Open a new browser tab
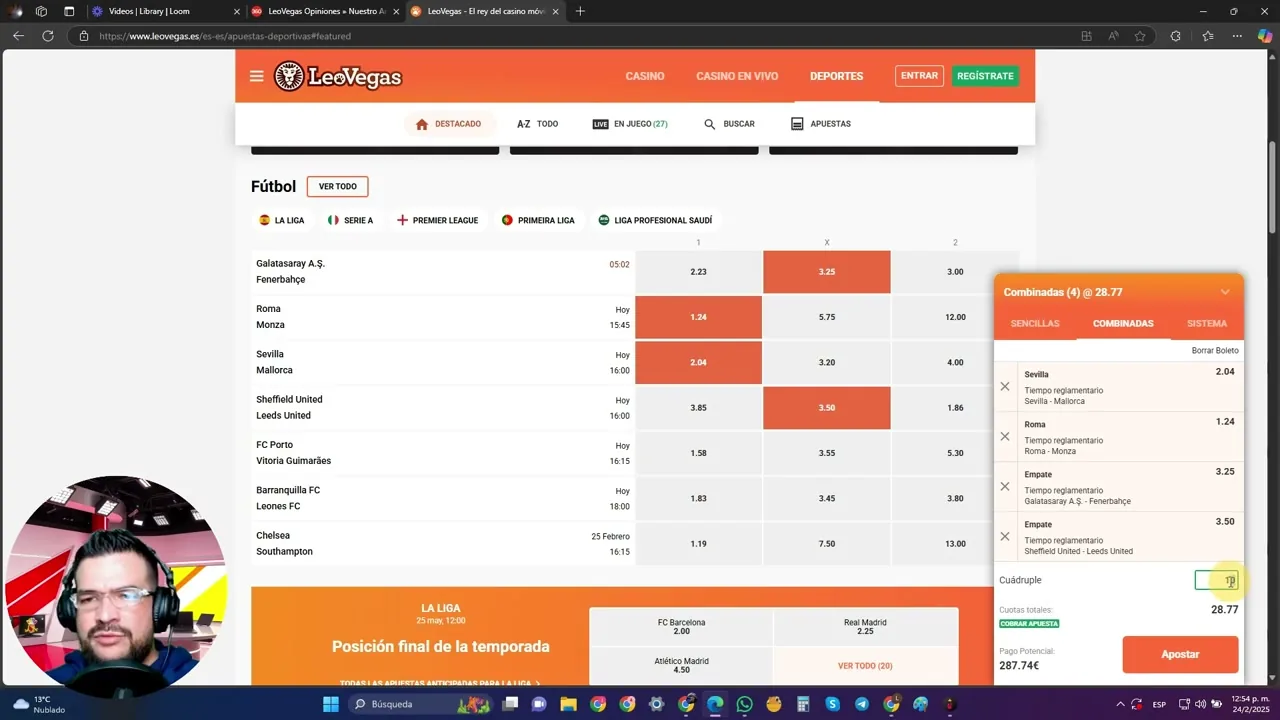Image resolution: width=1280 pixels, height=720 pixels. pyautogui.click(x=580, y=11)
